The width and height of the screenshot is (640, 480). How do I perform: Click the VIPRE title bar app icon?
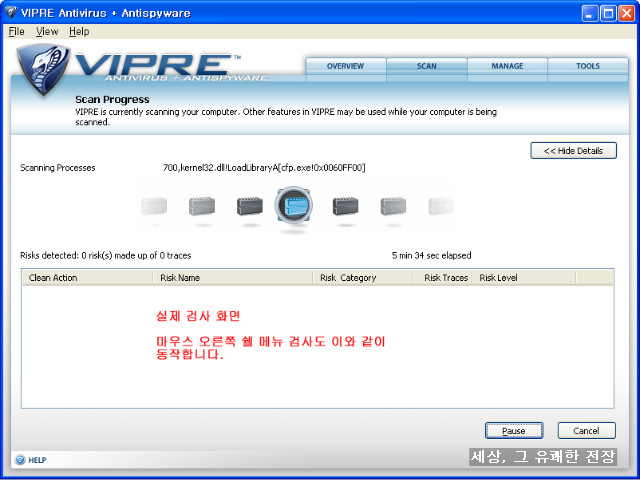(x=11, y=13)
